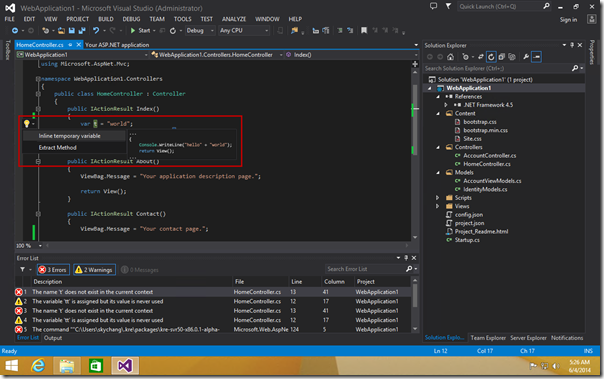Click the Error List filter funnel
This screenshot has height=379, width=604.
click(x=22, y=269)
